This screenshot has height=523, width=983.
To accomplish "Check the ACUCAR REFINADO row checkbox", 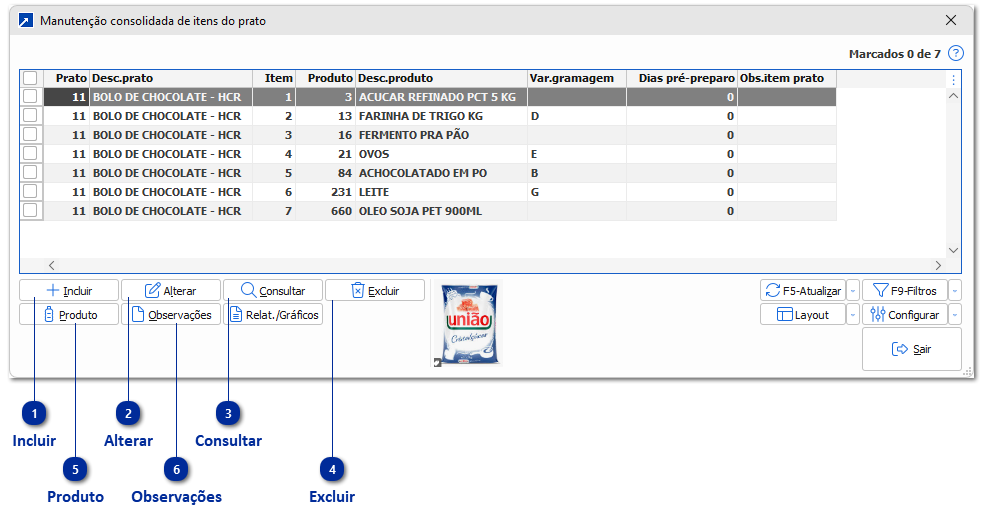I will click(x=30, y=97).
